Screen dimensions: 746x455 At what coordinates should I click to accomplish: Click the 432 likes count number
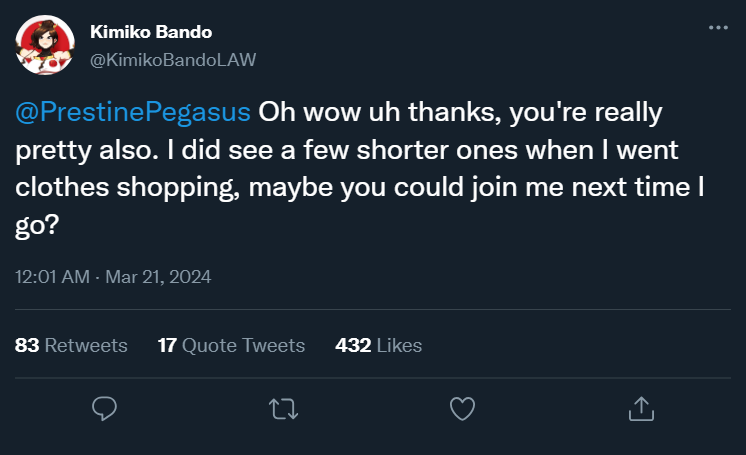coord(353,345)
